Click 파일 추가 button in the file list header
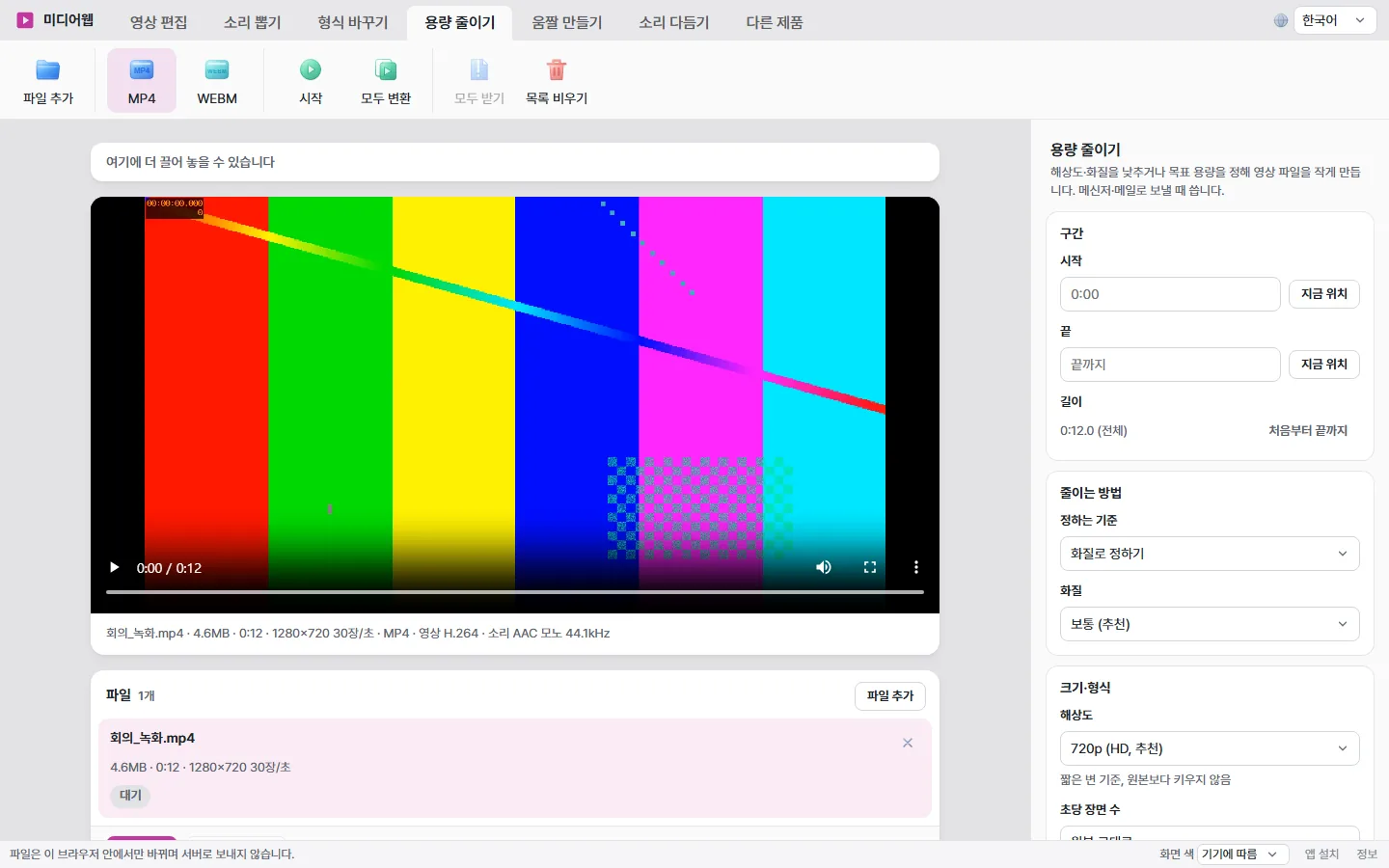 pyautogui.click(x=890, y=696)
